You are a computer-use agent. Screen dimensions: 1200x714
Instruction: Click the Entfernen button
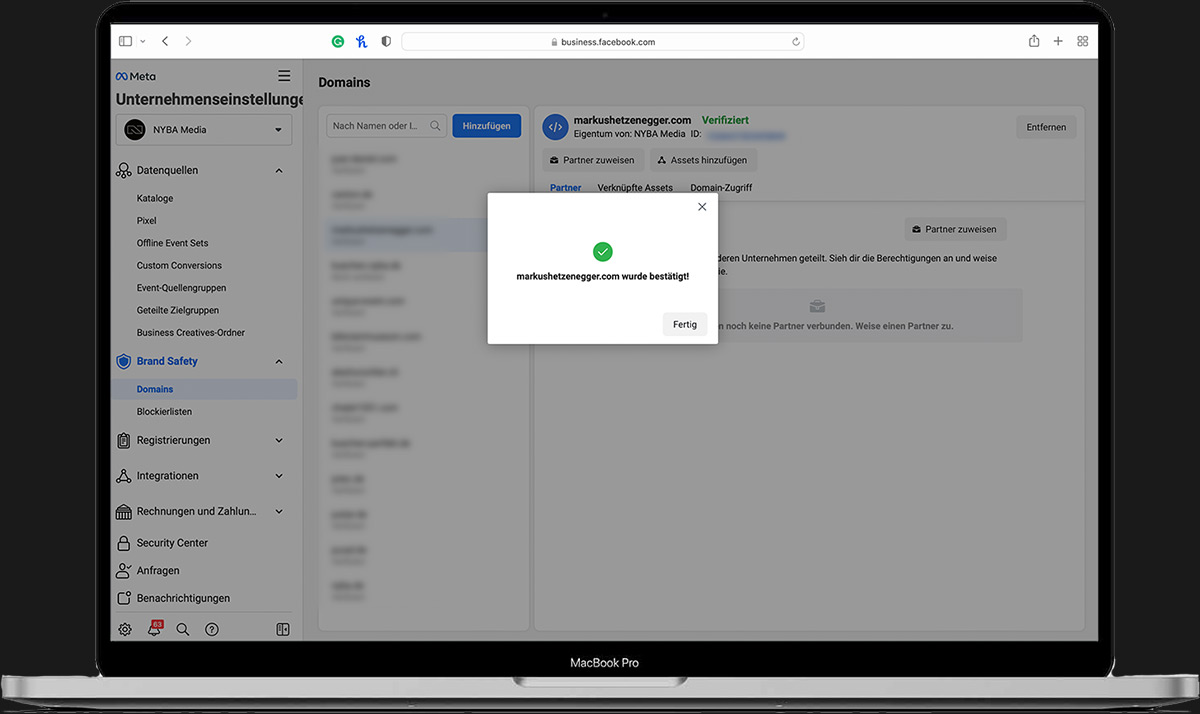pyautogui.click(x=1046, y=127)
